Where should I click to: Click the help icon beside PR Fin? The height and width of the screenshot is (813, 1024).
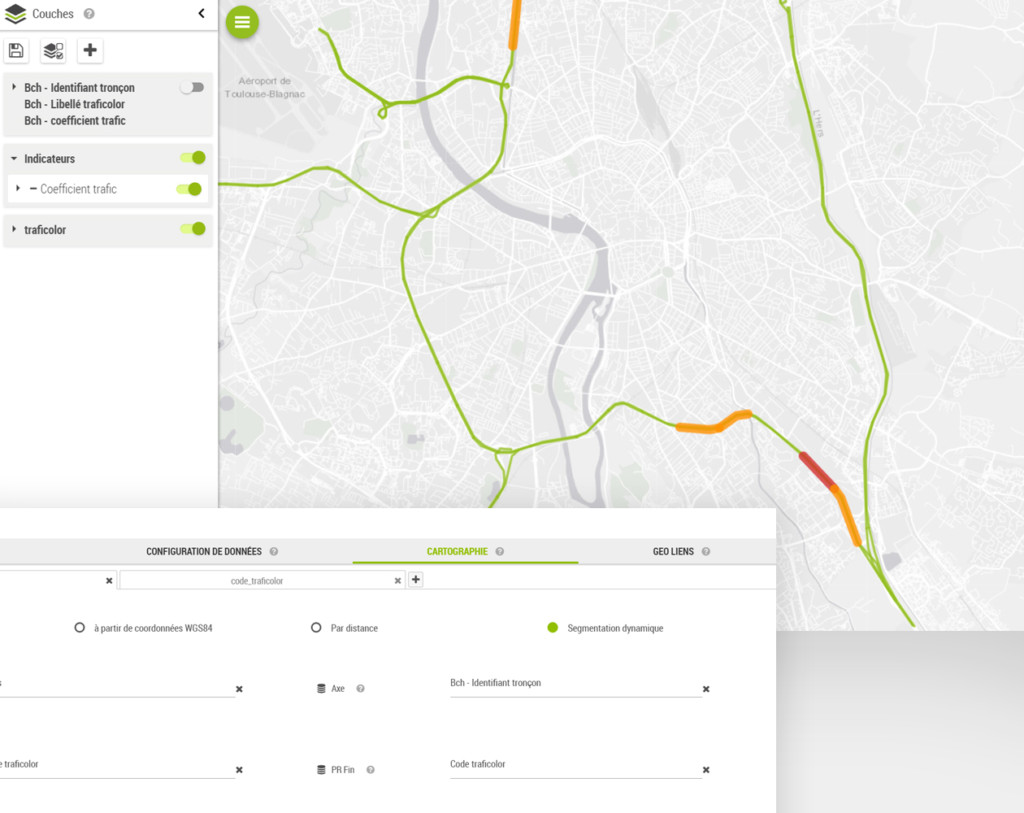pyautogui.click(x=370, y=770)
